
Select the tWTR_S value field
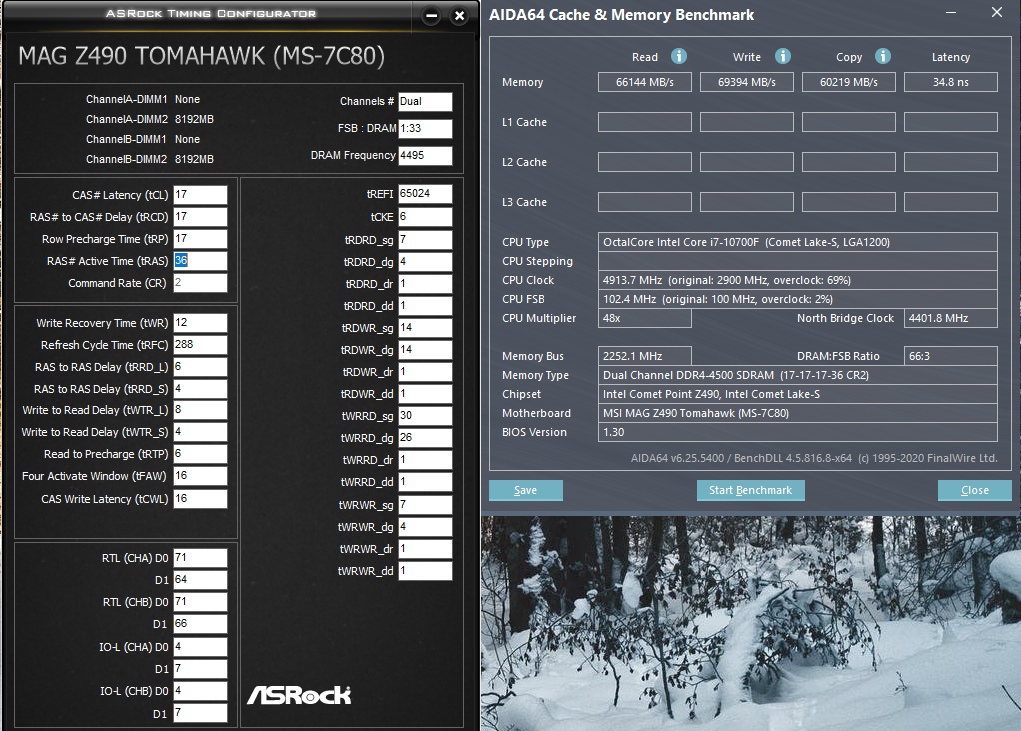click(200, 432)
